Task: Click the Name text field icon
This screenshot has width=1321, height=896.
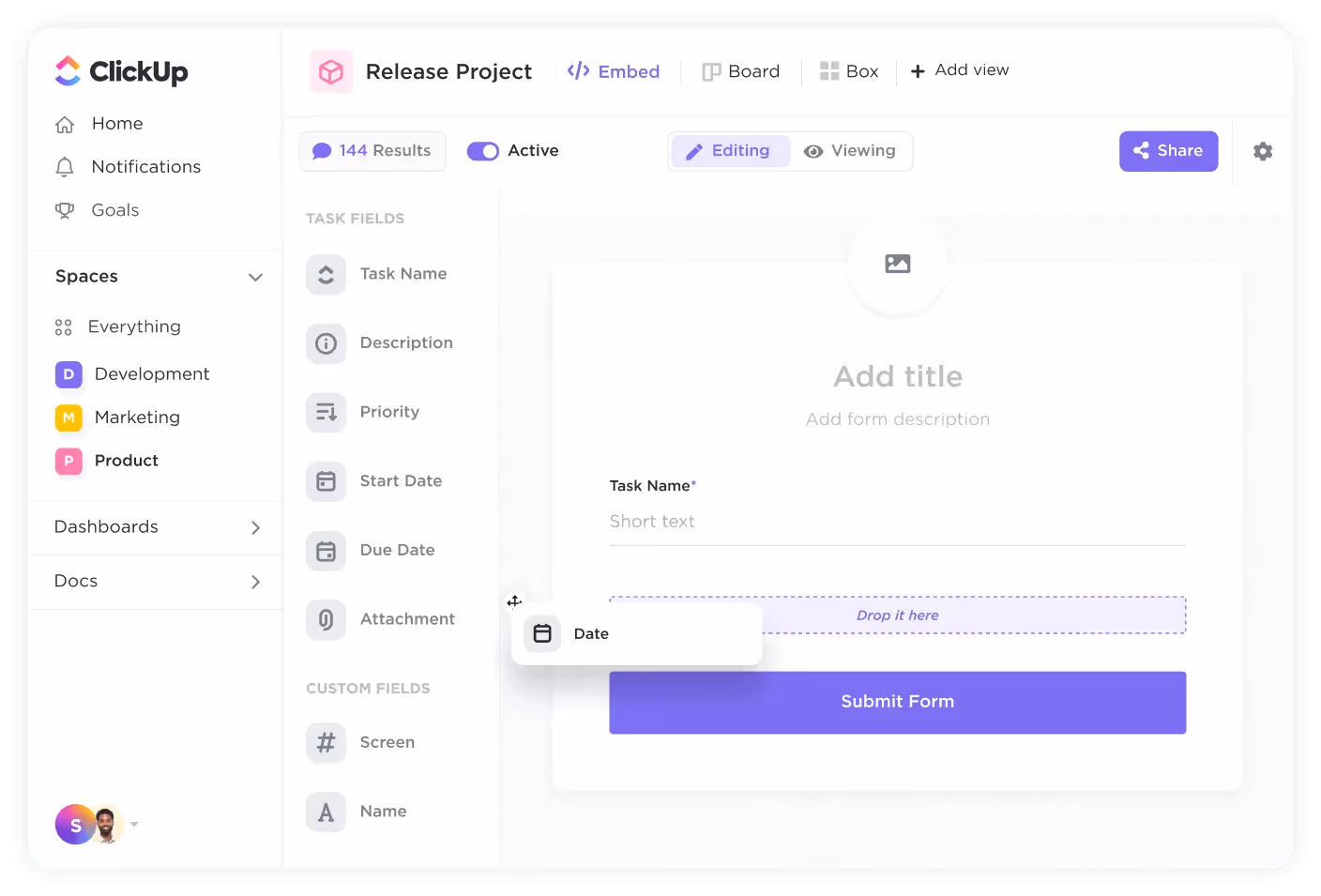Action: click(x=326, y=812)
